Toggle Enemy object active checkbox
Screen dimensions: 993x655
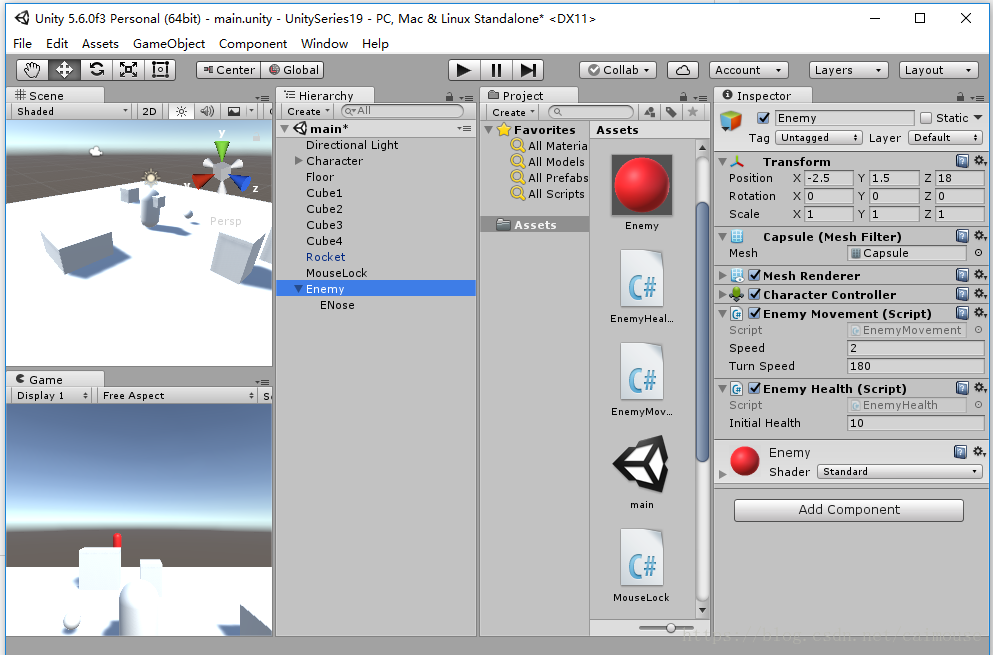tap(763, 118)
